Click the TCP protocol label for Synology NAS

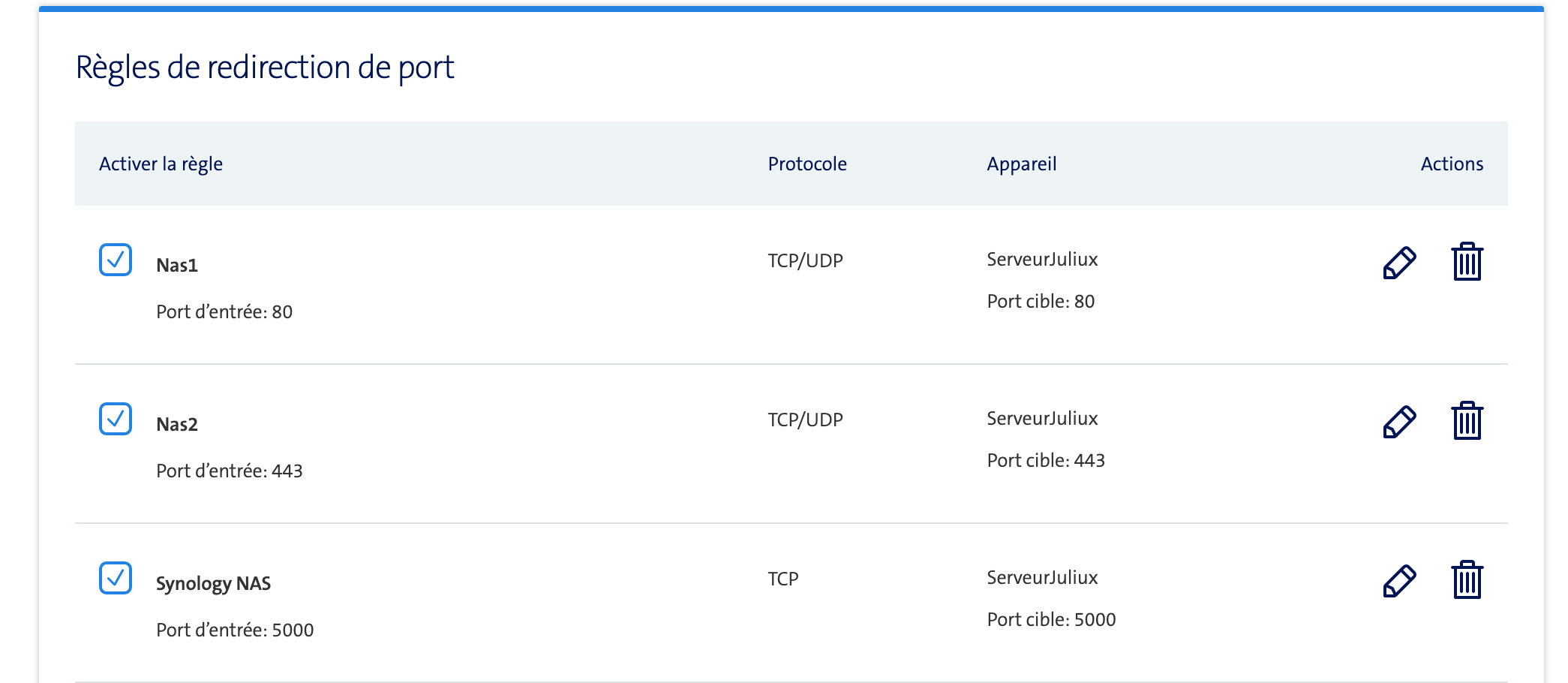coord(783,579)
